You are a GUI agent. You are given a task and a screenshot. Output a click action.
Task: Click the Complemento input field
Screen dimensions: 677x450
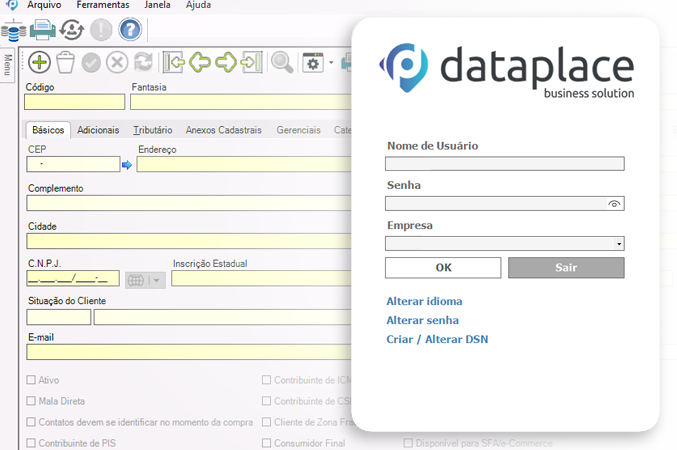pos(189,203)
